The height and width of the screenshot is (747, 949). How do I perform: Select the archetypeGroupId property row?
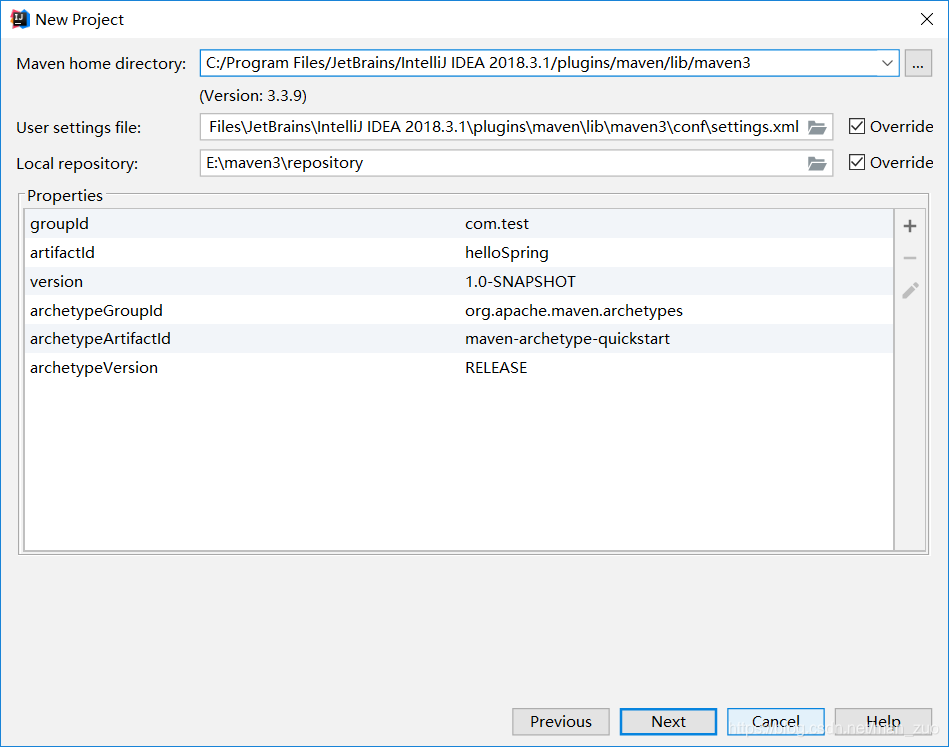click(459, 311)
